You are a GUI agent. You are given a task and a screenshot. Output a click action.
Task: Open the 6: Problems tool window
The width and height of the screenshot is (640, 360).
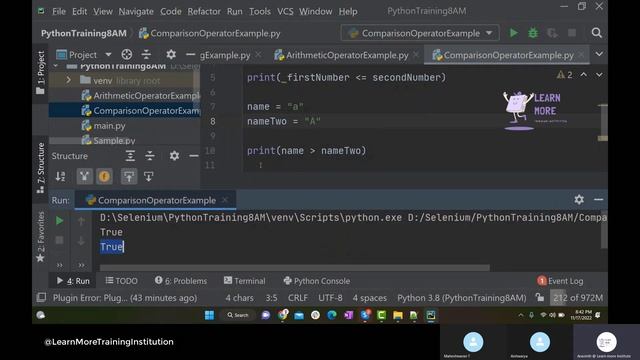coord(181,281)
